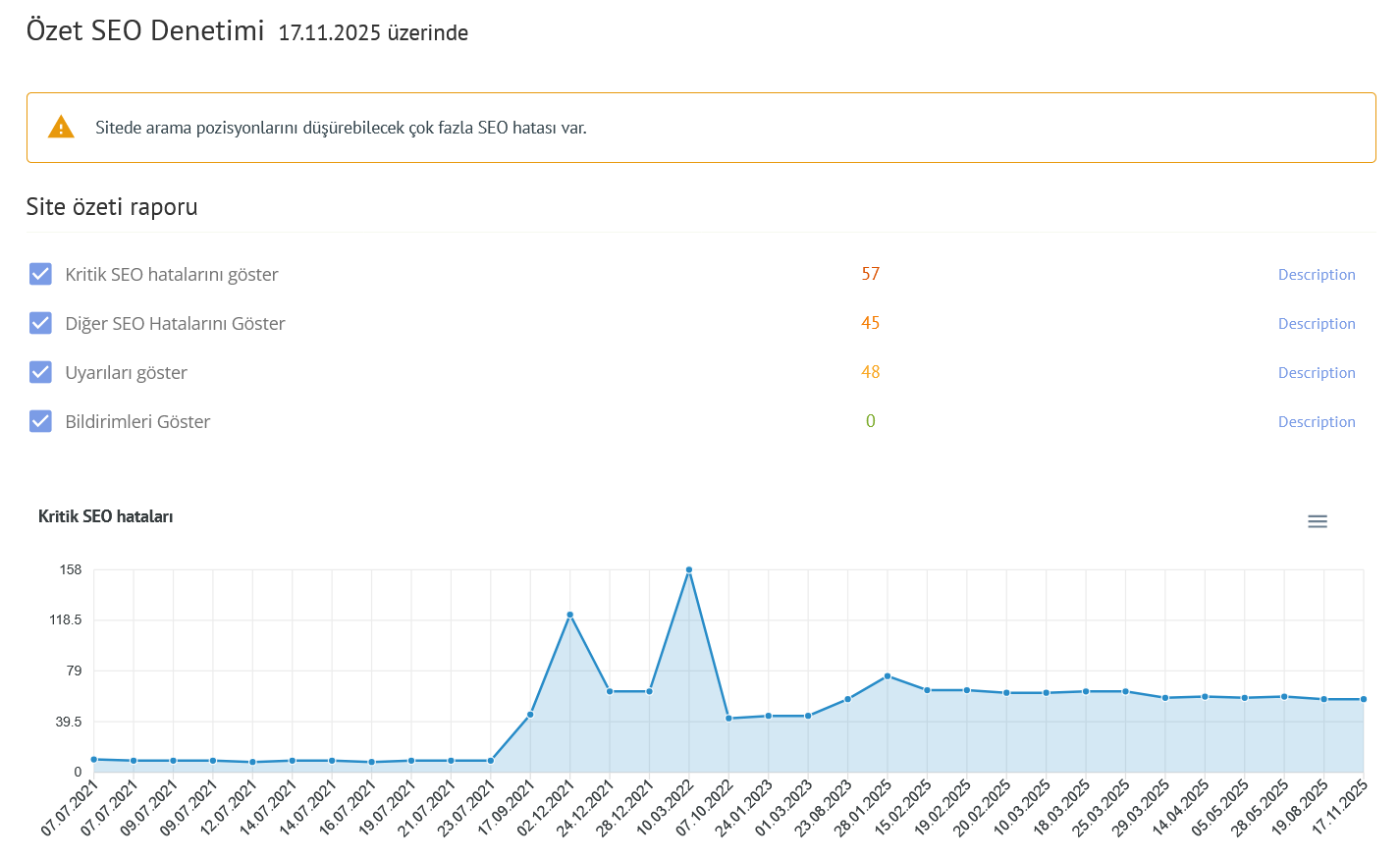Open Description beside "Diğer SEO Hatalarını Göster"
Screen dimensions: 1400x859
pyautogui.click(x=1316, y=323)
